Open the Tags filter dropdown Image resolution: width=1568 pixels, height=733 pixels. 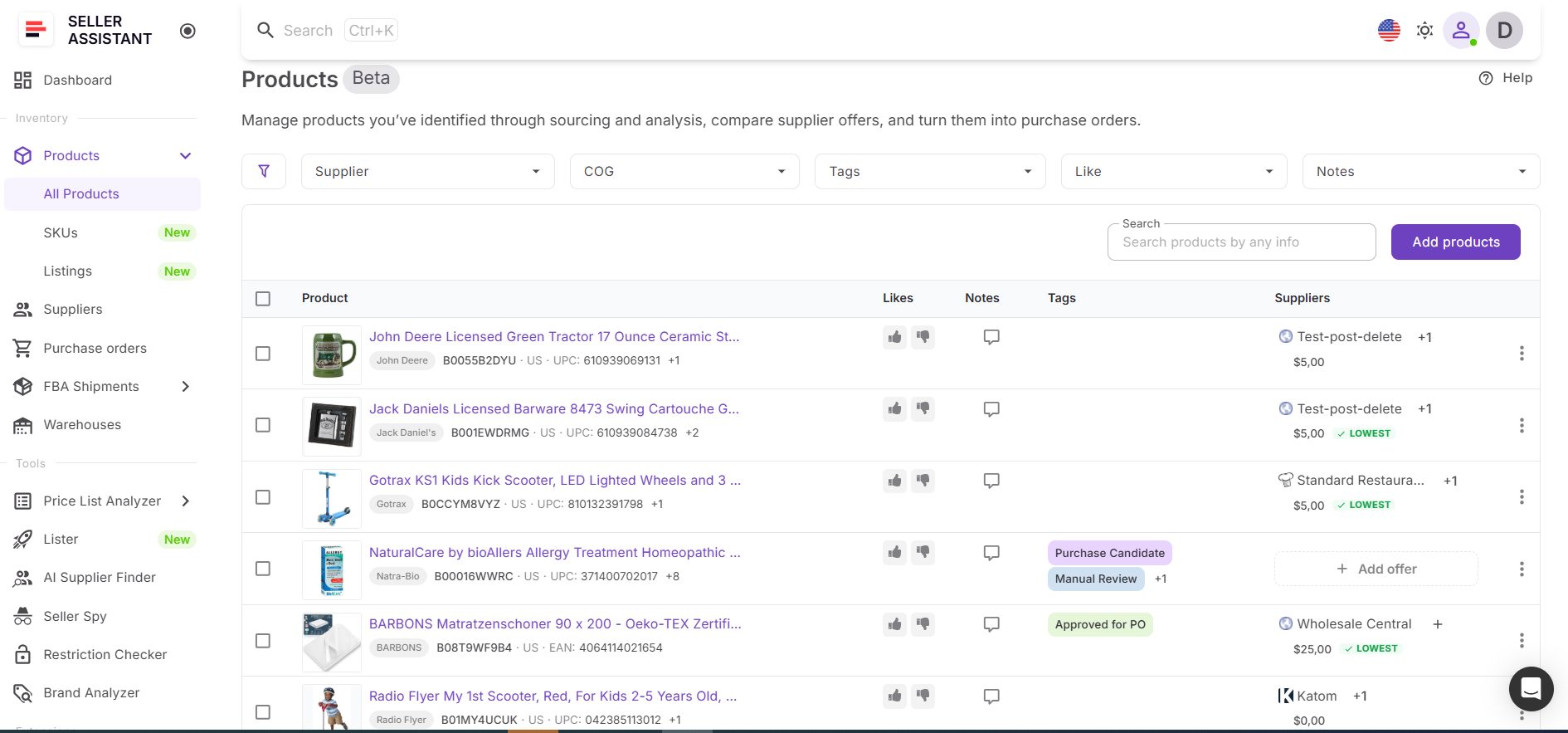tap(930, 171)
